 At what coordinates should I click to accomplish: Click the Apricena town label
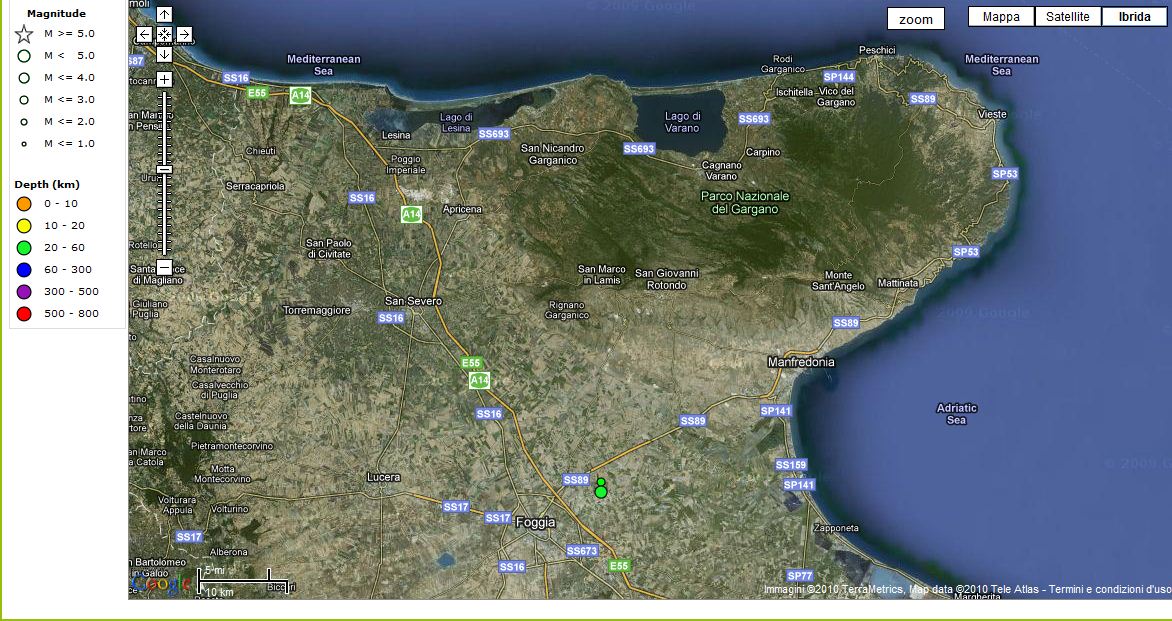pyautogui.click(x=462, y=209)
